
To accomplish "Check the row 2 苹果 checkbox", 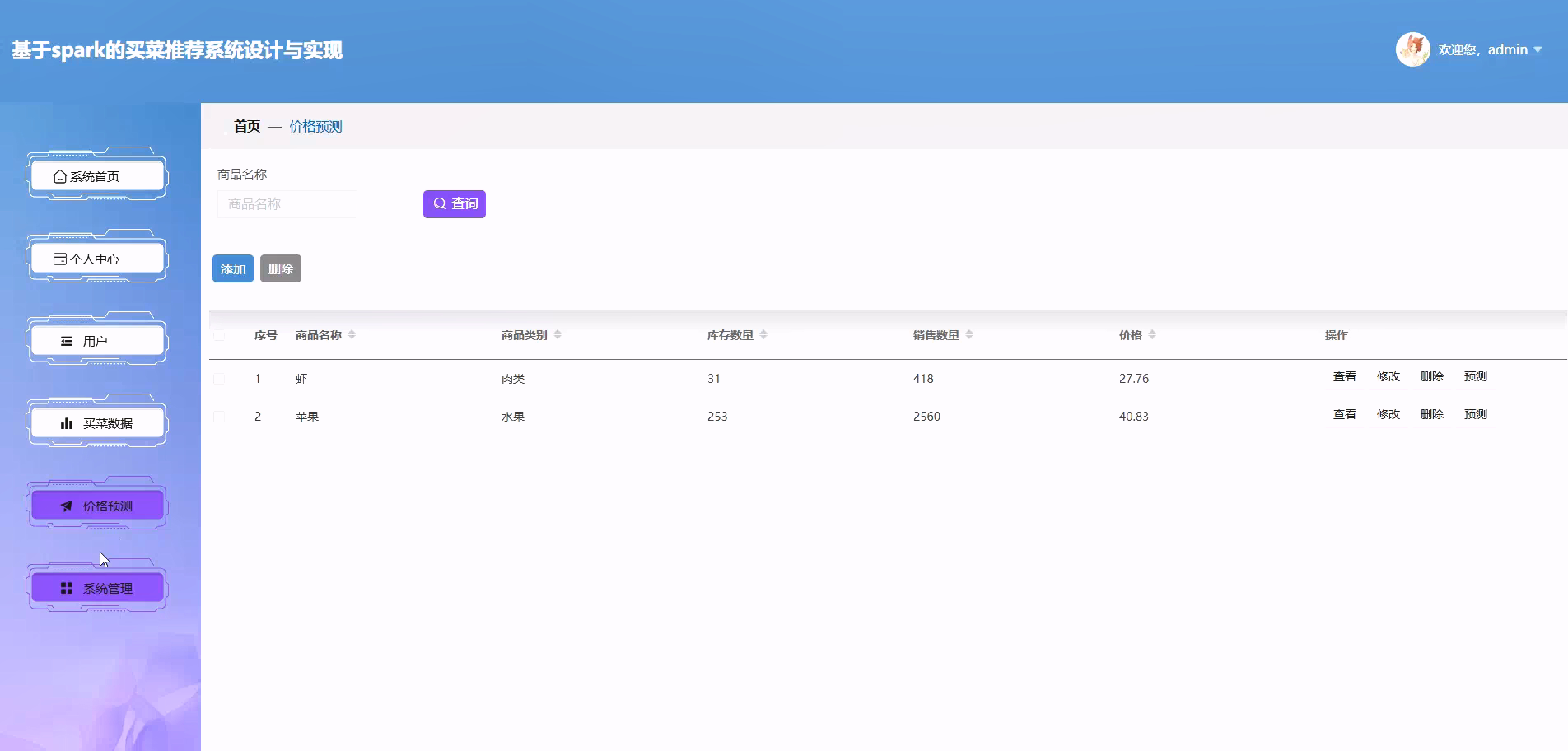I will tap(219, 417).
